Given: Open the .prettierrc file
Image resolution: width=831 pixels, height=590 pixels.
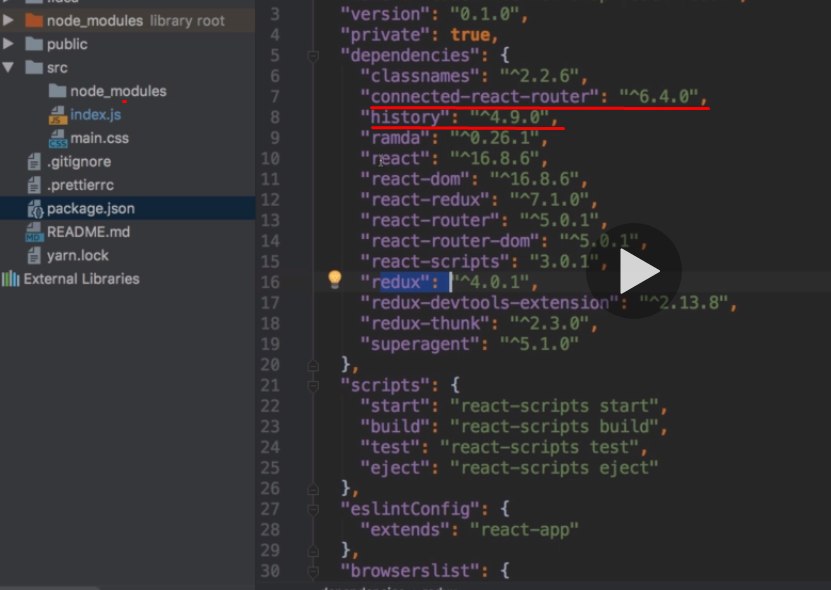Looking at the screenshot, I should (x=80, y=185).
